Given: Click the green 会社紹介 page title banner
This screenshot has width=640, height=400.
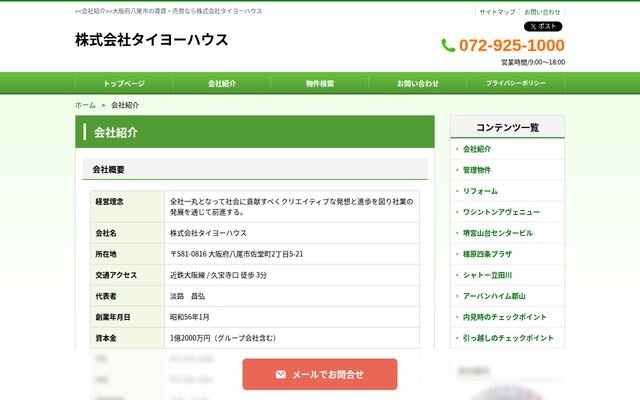Looking at the screenshot, I should (255, 132).
